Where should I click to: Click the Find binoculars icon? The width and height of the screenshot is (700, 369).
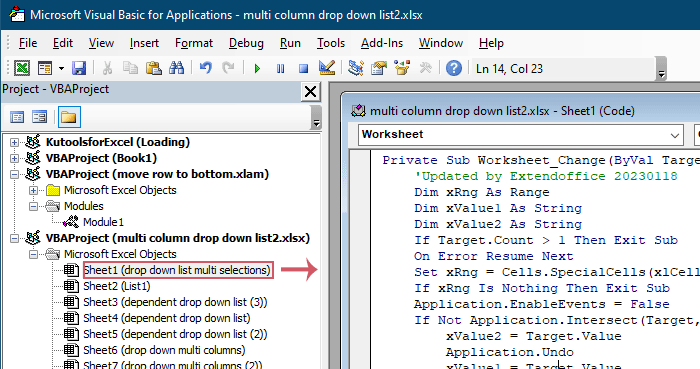coord(176,68)
